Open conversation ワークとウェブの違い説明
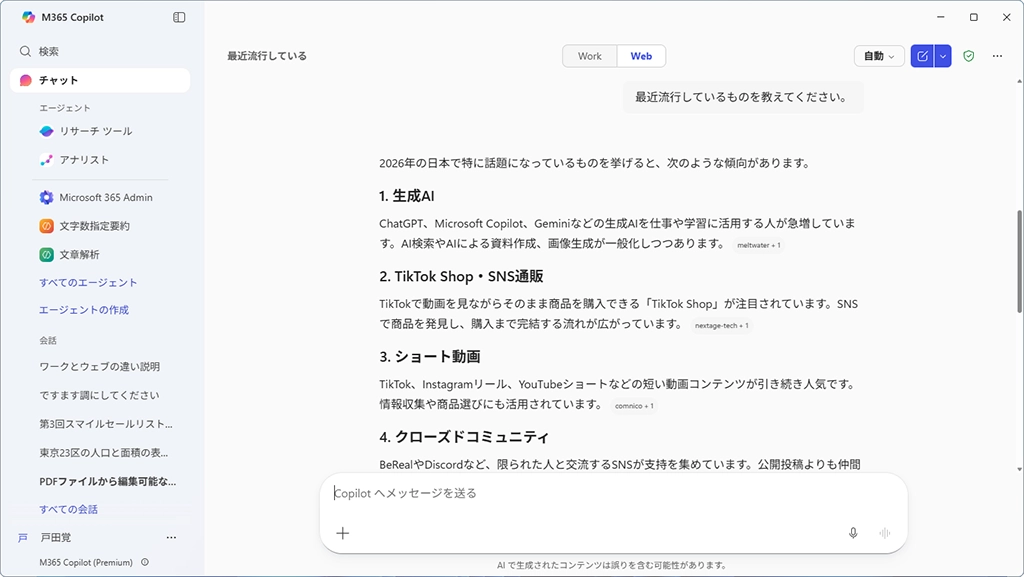Image resolution: width=1024 pixels, height=577 pixels. 99,367
